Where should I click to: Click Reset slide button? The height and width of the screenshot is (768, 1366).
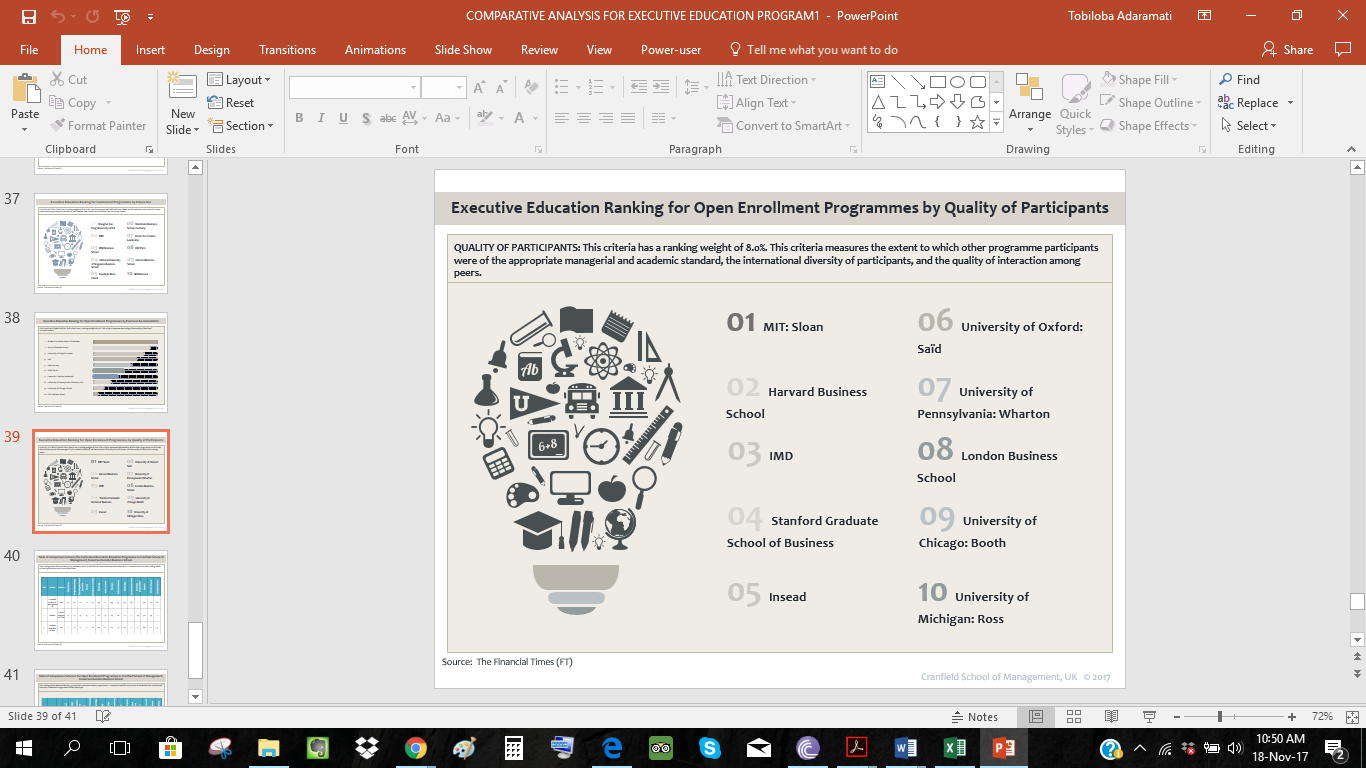click(x=231, y=103)
